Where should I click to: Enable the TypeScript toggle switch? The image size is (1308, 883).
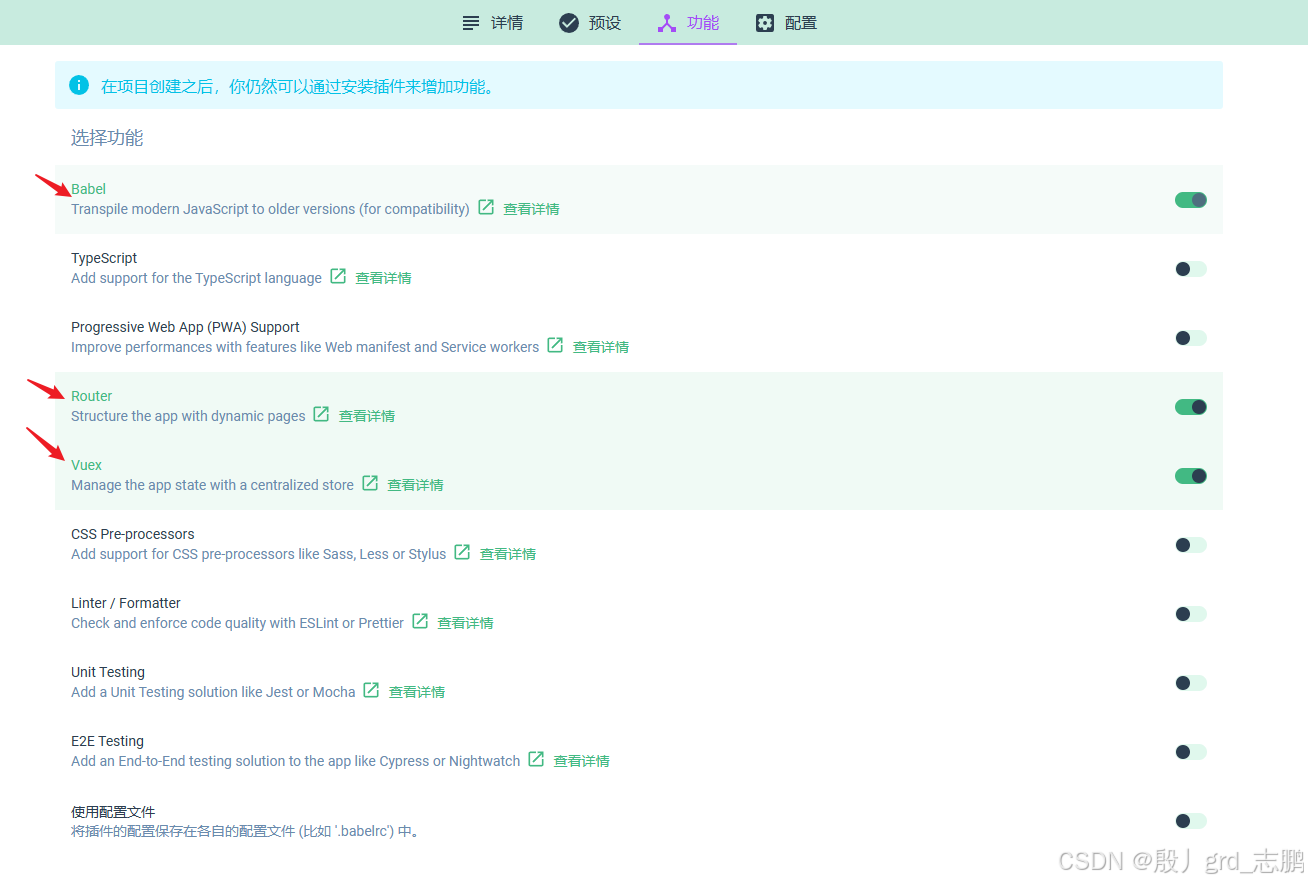coord(1191,269)
